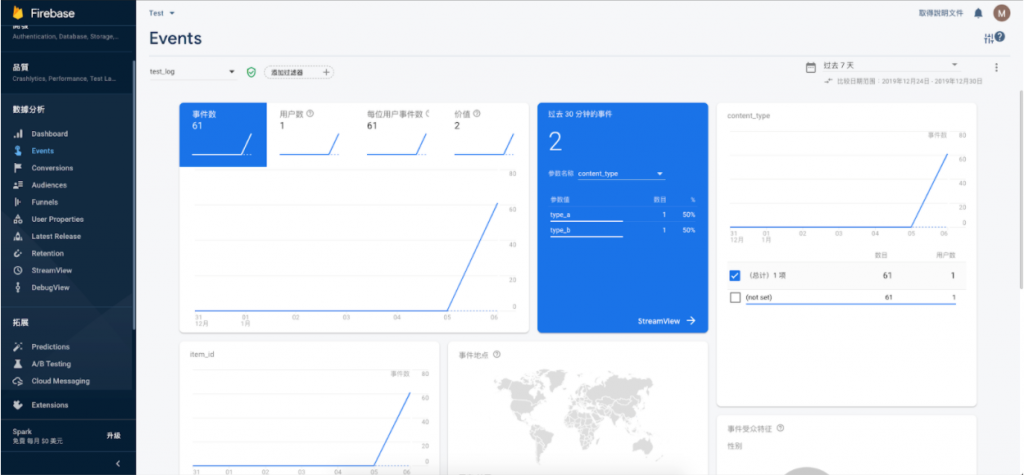Open the three-dot overflow menu by date range

pos(996,67)
